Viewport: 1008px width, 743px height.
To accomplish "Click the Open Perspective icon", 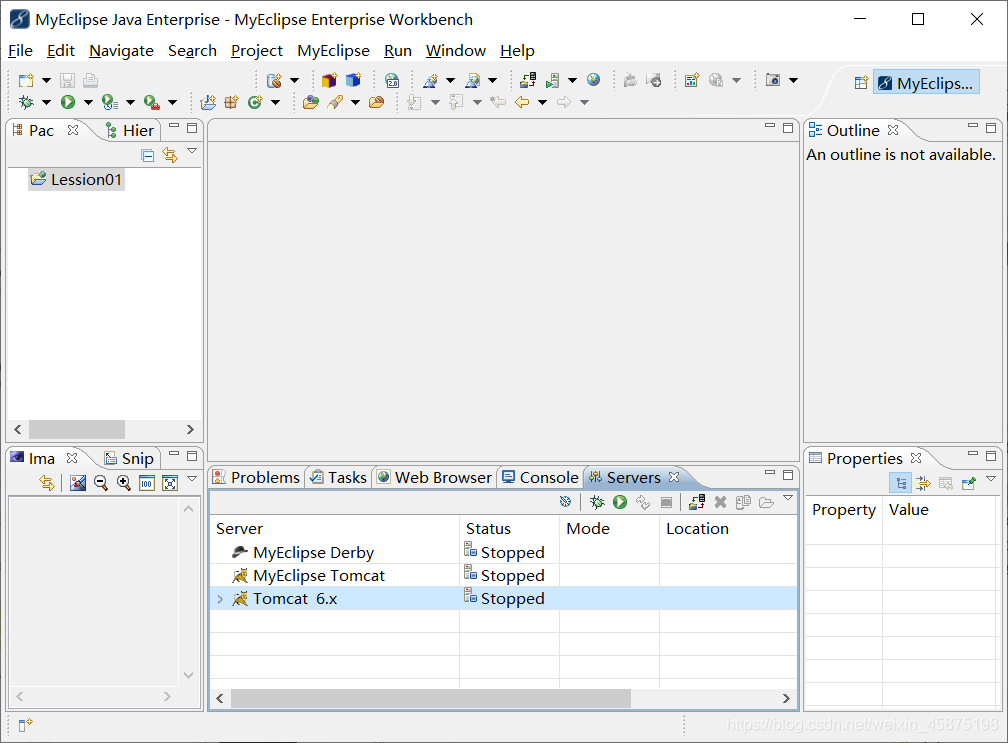I will click(861, 83).
